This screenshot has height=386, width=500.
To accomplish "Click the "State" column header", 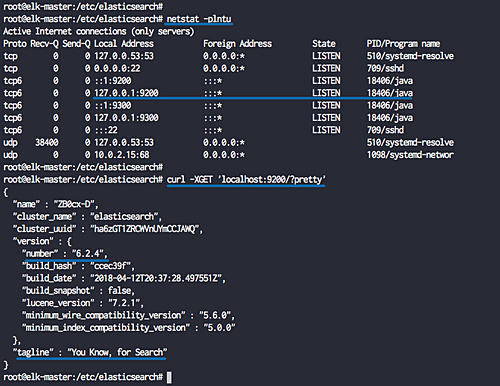I will 324,44.
